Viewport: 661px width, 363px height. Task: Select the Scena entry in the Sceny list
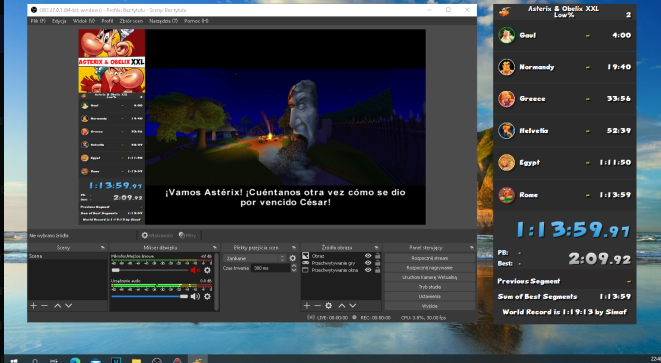(x=67, y=256)
